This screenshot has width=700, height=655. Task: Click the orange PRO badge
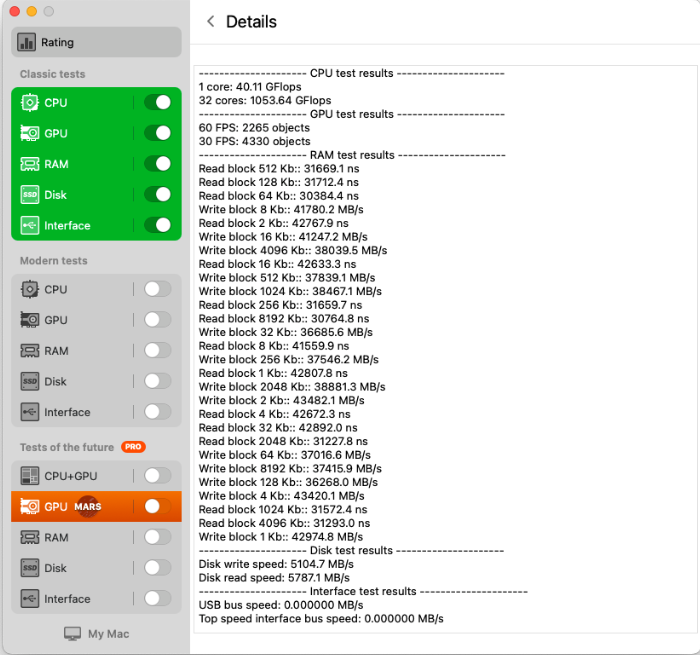133,447
